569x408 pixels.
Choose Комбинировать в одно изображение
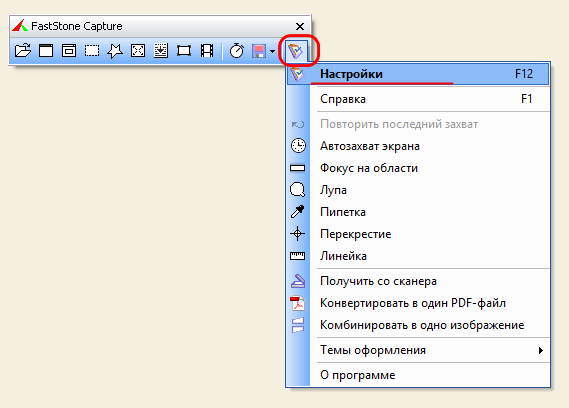[418, 325]
